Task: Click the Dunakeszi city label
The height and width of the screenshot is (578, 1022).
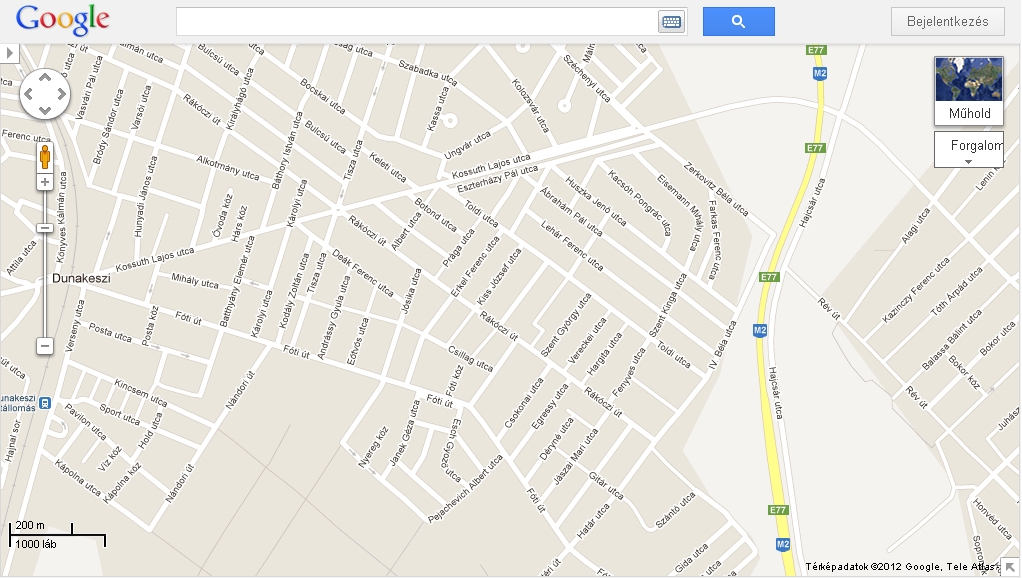Action: point(81,278)
